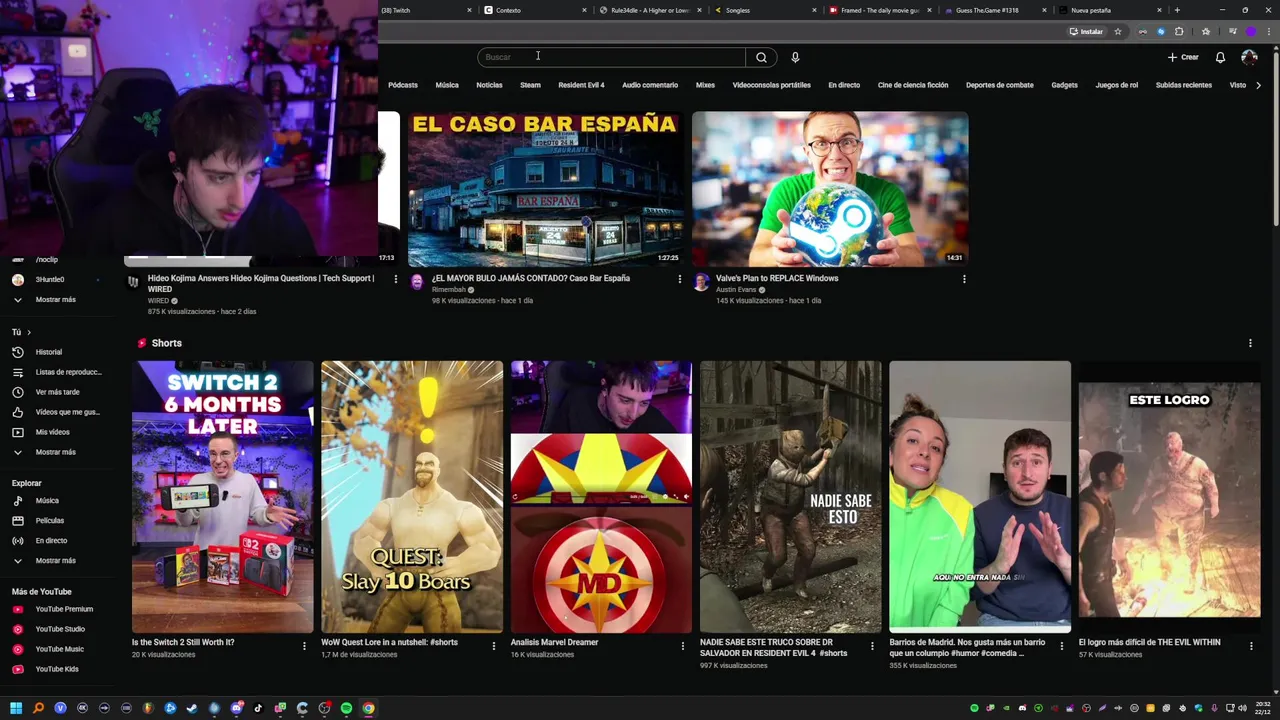Activate voice search microphone
This screenshot has height=720, width=1280.
click(x=795, y=57)
